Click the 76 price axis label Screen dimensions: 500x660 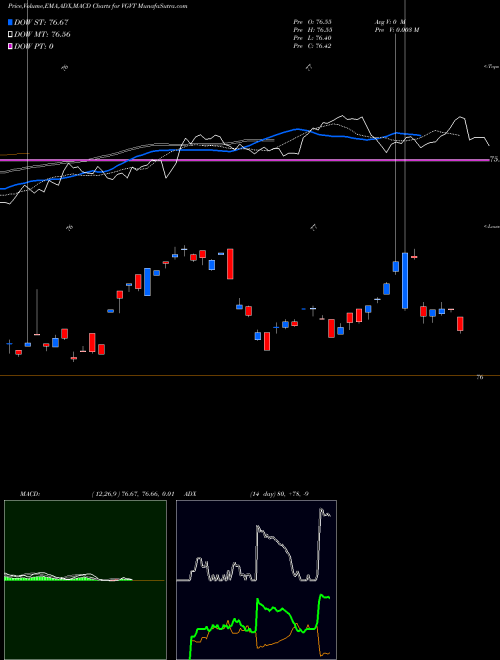tap(480, 378)
